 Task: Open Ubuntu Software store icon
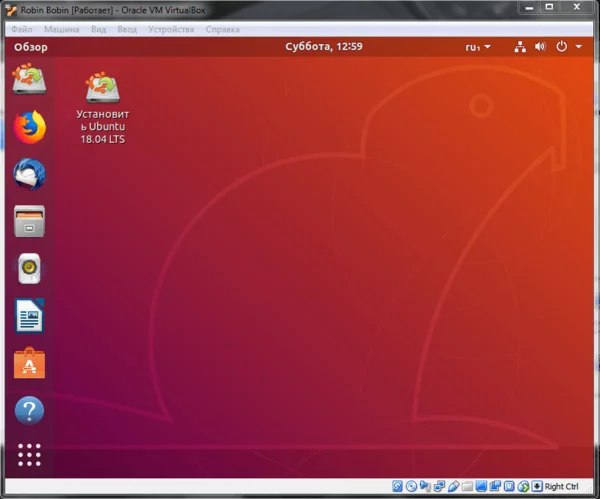click(29, 364)
